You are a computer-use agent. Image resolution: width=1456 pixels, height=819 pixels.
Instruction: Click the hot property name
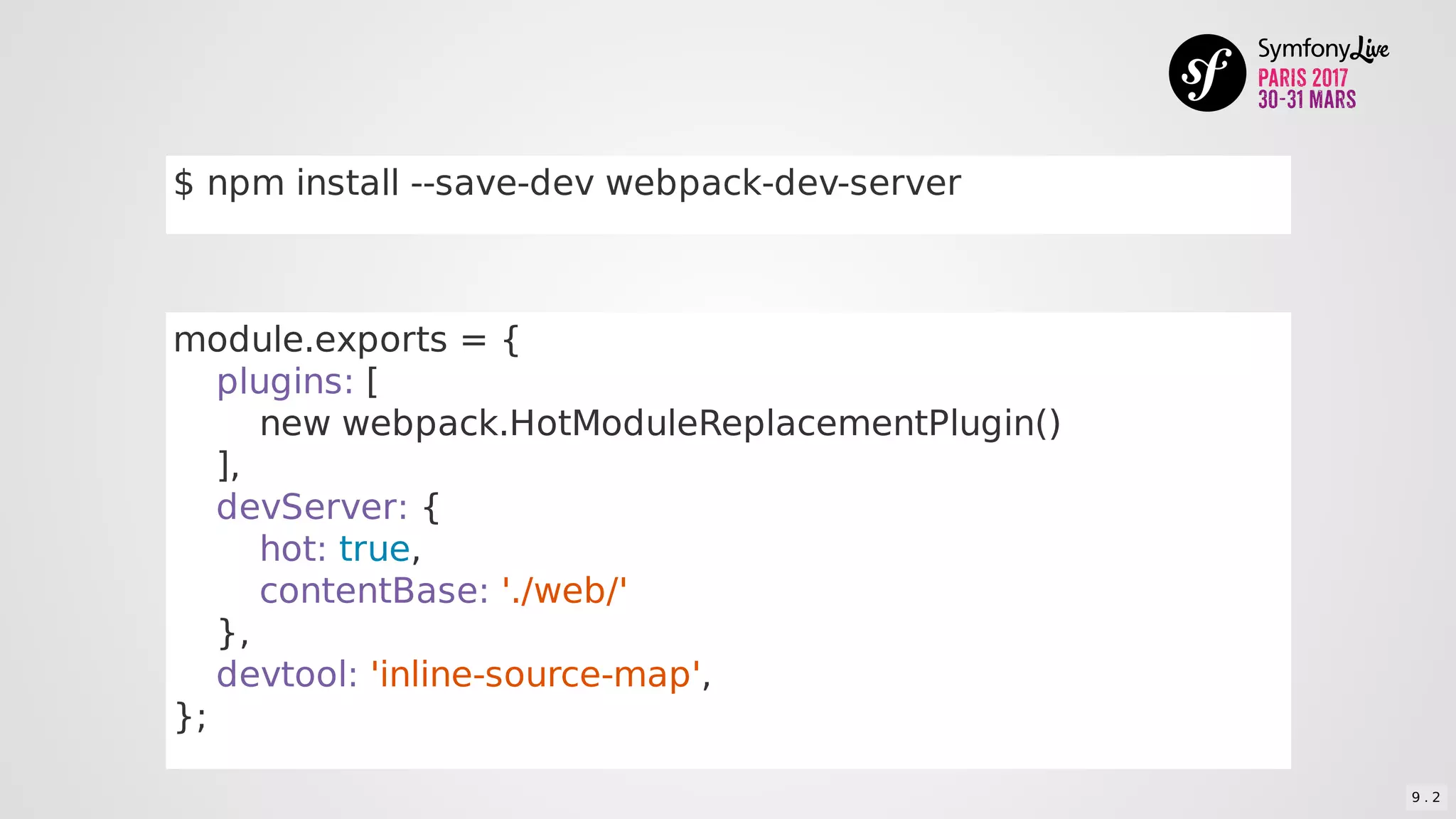click(x=291, y=549)
